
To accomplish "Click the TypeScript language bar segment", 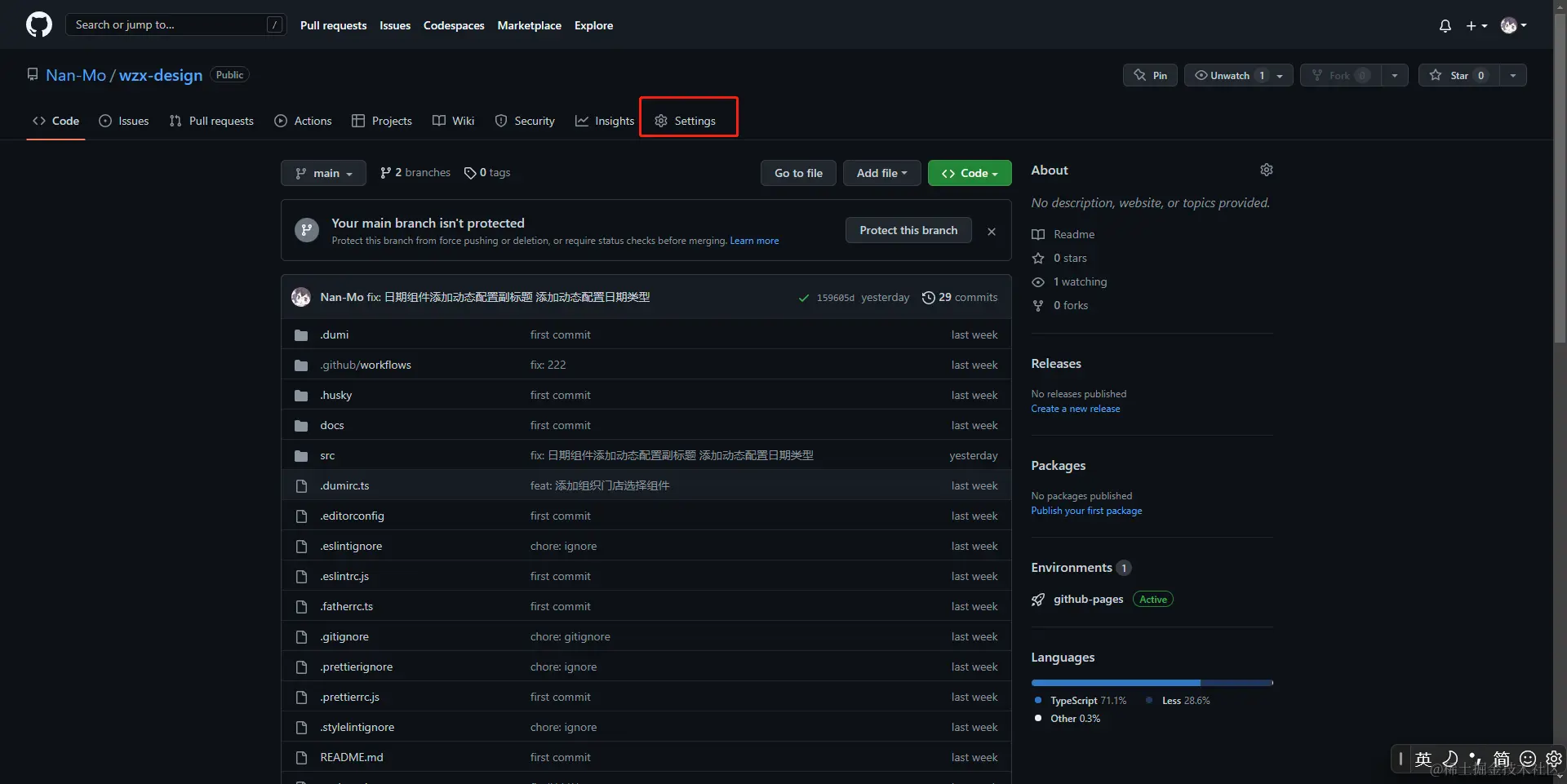I will 1116,683.
